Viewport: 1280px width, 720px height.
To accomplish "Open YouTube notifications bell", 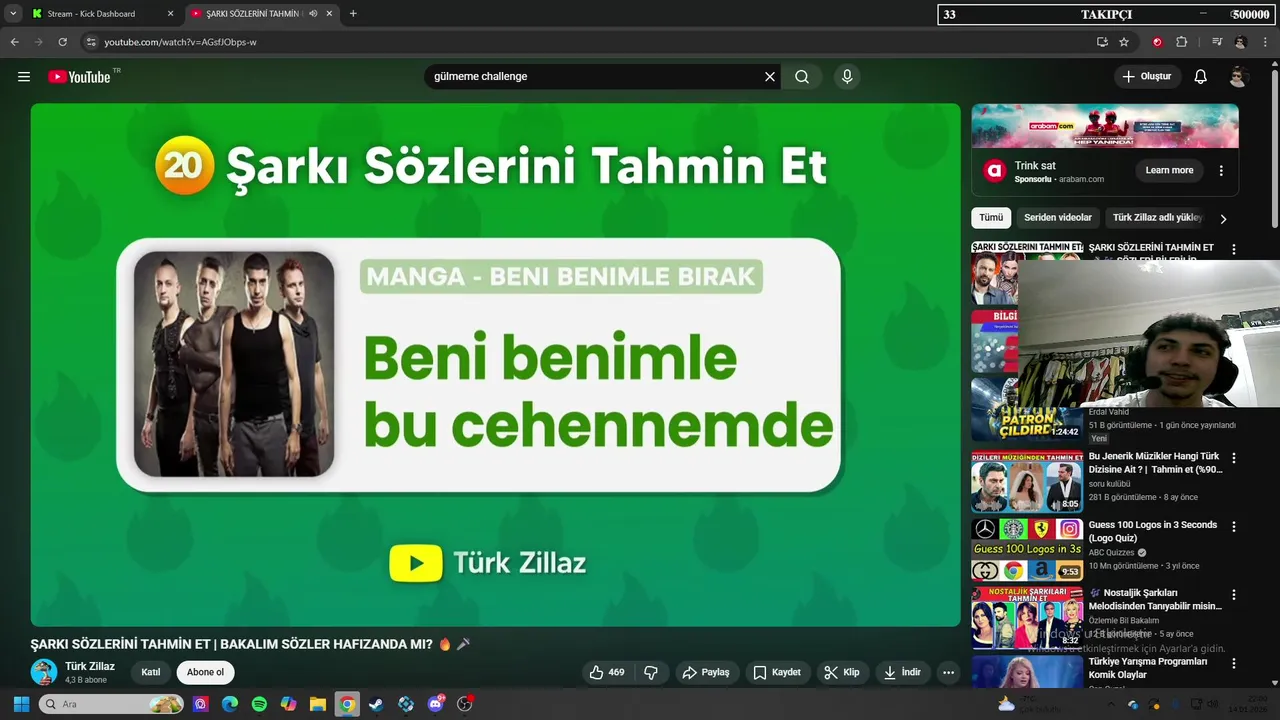I will [x=1201, y=77].
